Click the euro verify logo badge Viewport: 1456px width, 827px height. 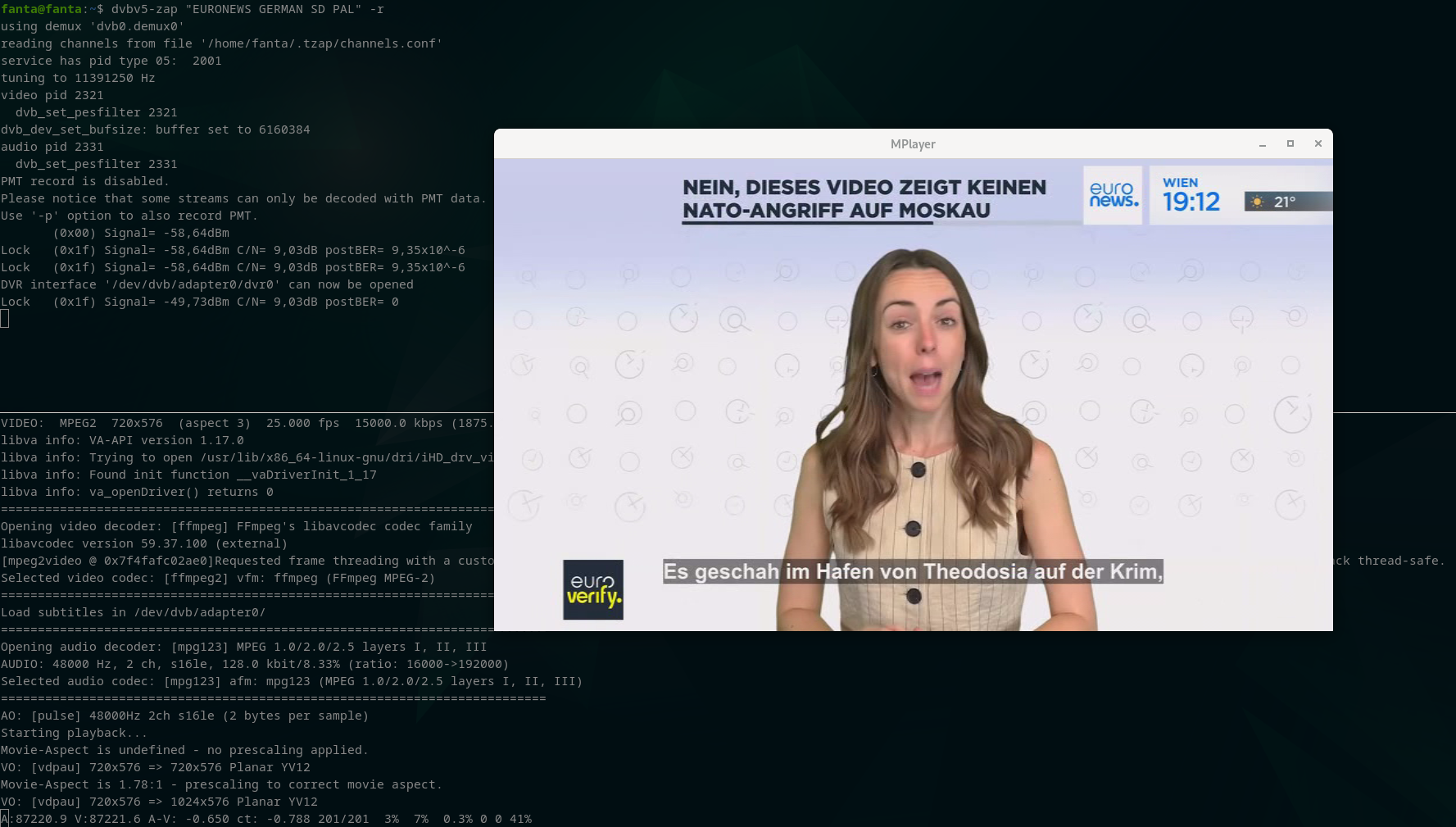[592, 589]
